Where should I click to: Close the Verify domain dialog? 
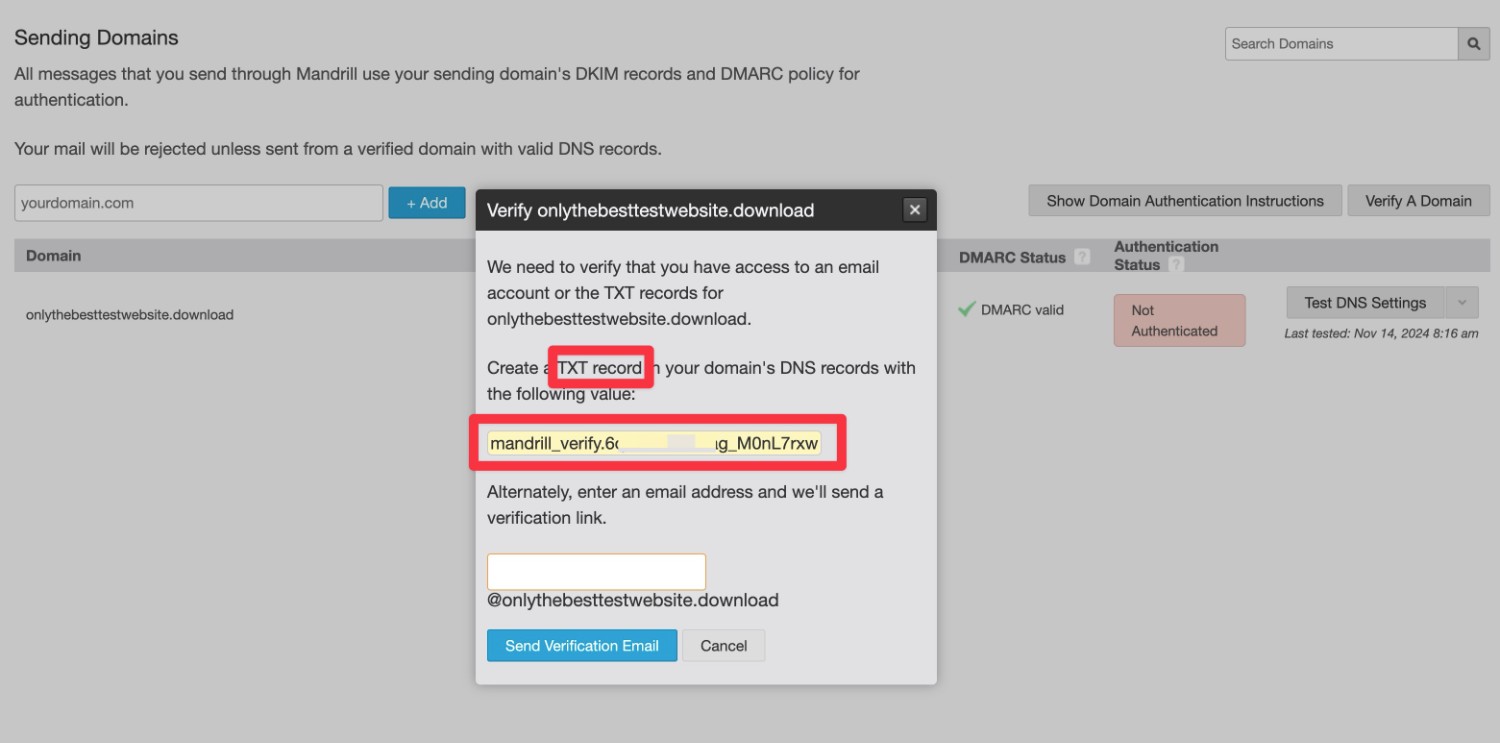[x=914, y=210]
